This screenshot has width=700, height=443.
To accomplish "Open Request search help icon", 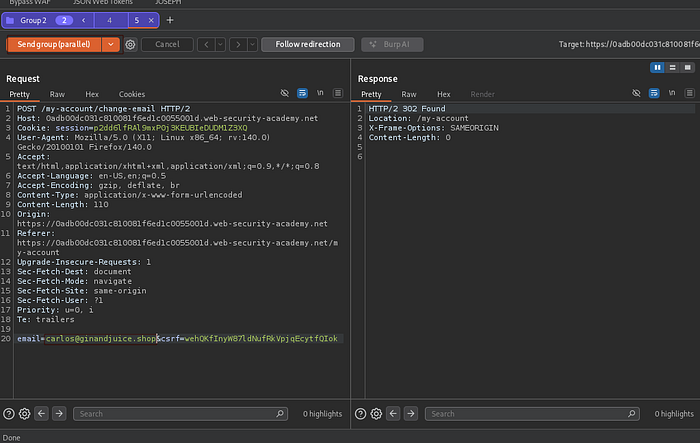I will [x=8, y=414].
